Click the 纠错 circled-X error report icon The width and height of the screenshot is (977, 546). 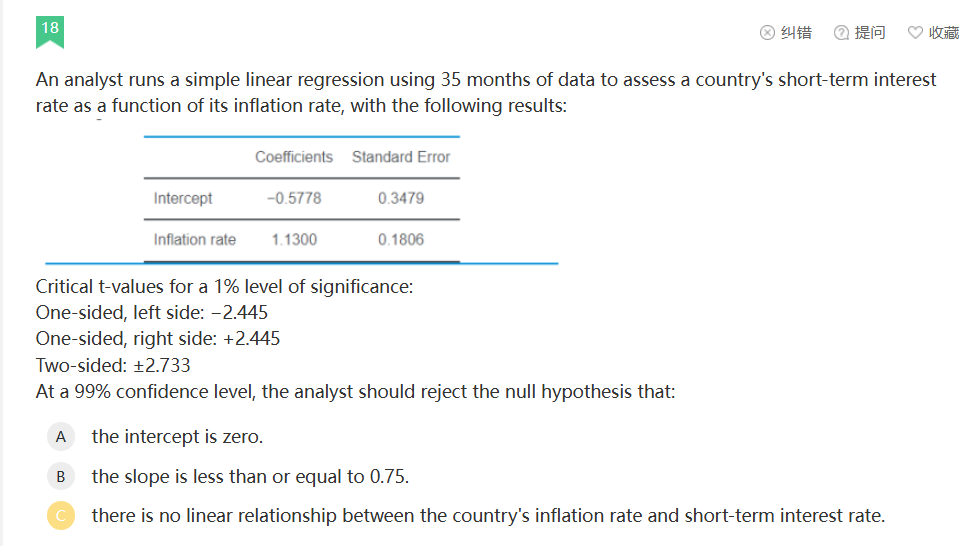click(x=767, y=33)
